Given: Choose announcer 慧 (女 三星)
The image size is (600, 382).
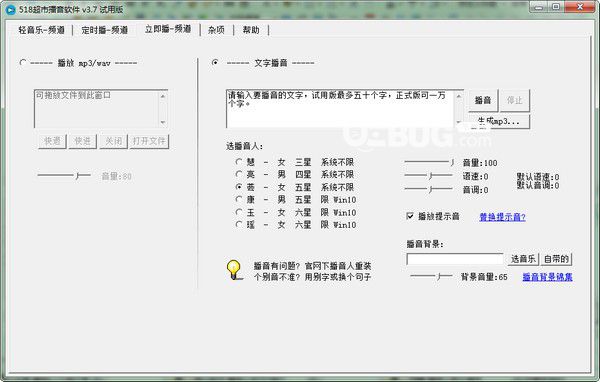Looking at the screenshot, I should (239, 162).
